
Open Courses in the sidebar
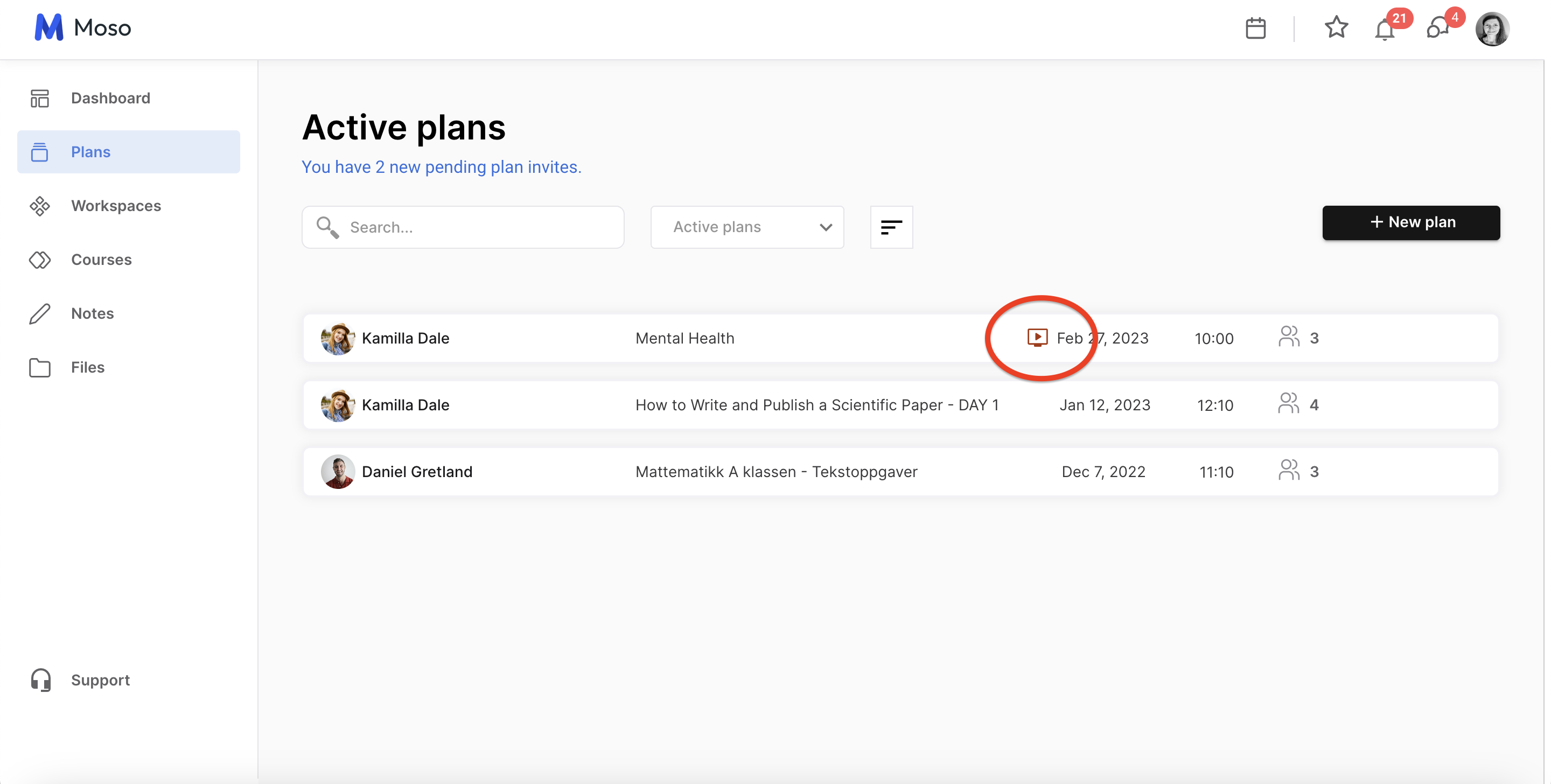point(101,260)
